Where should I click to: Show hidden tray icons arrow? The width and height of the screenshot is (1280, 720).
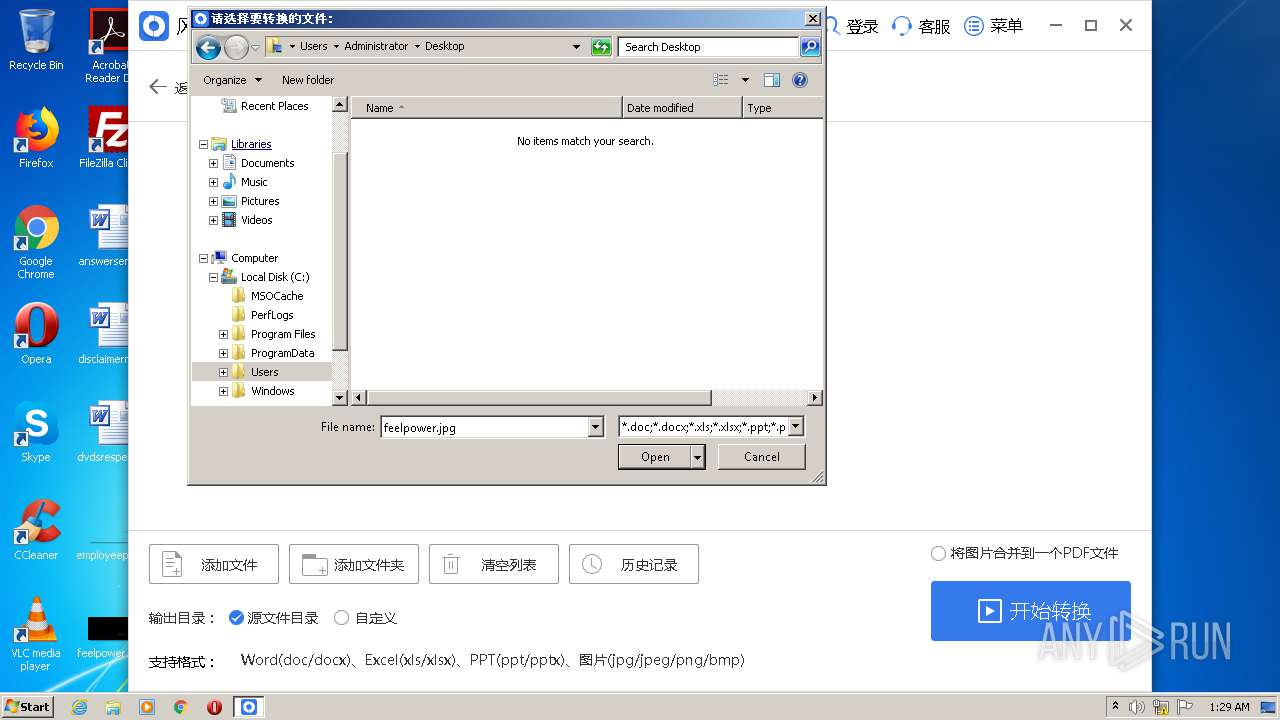(x=1115, y=707)
